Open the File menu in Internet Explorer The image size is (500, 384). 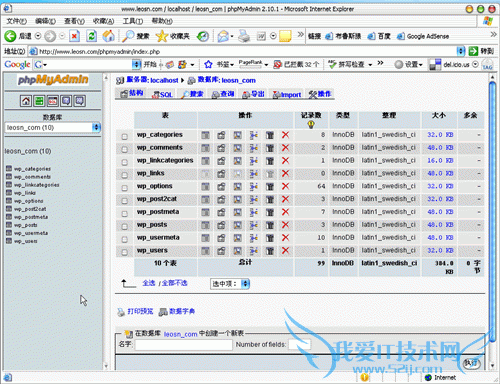tap(16, 21)
